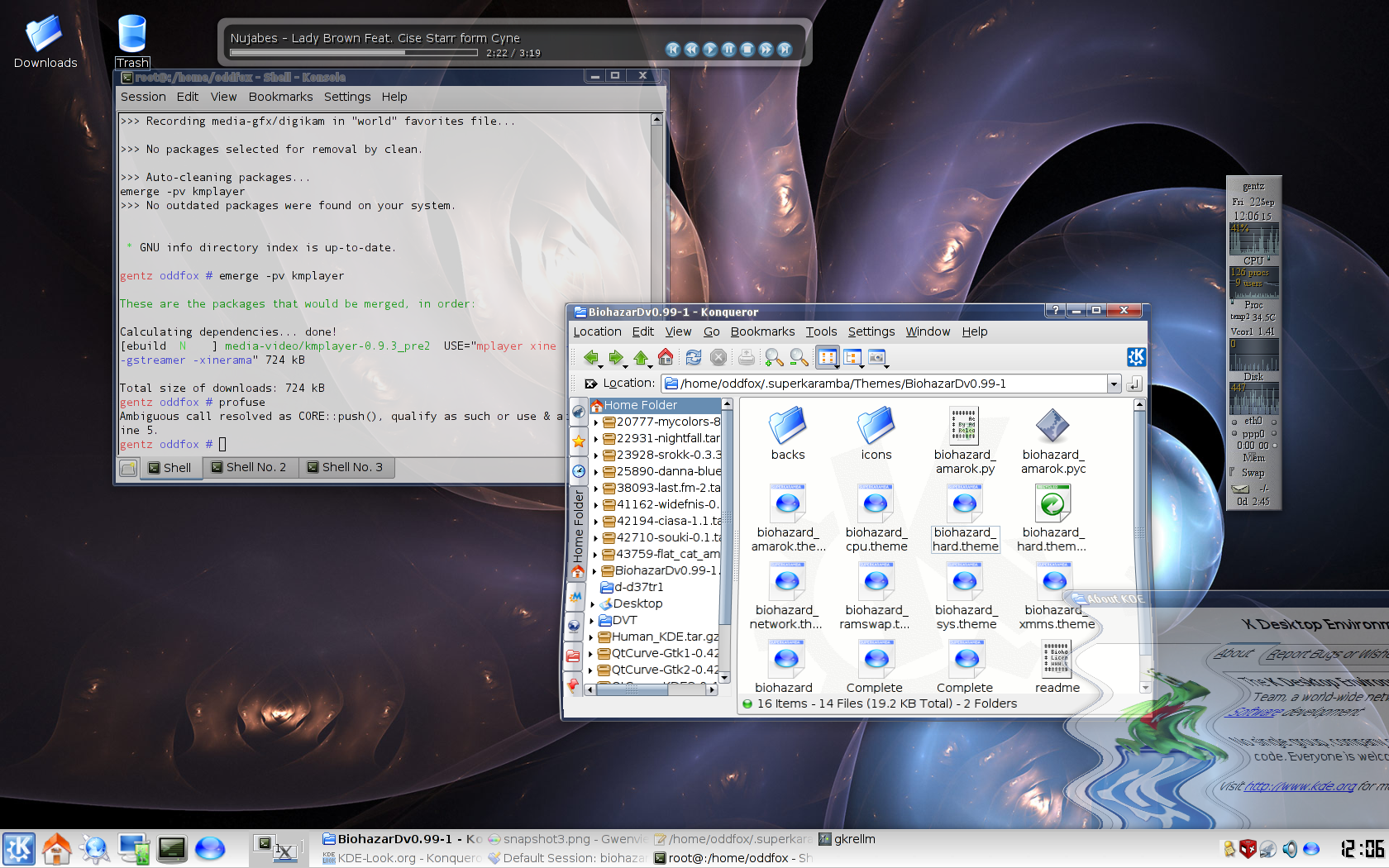Open the Home folder from the panel
Screen dimensions: 1389x868
pos(56,849)
